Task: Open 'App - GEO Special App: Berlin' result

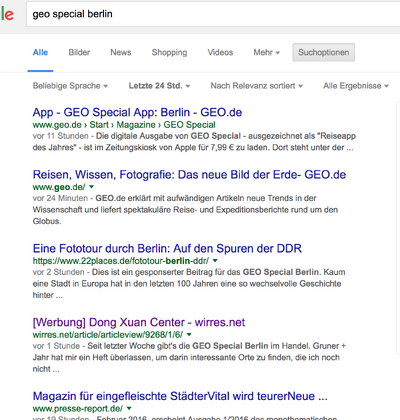Action: pos(137,112)
